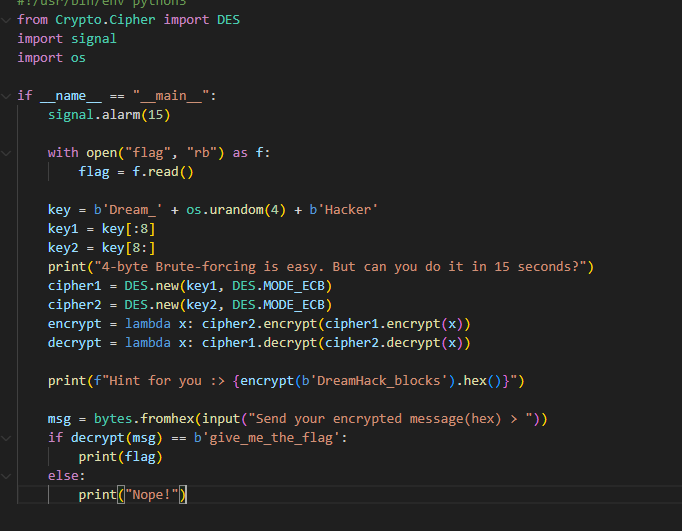Click on the "Nope!" string
Screen dimensions: 682x531
point(151,495)
